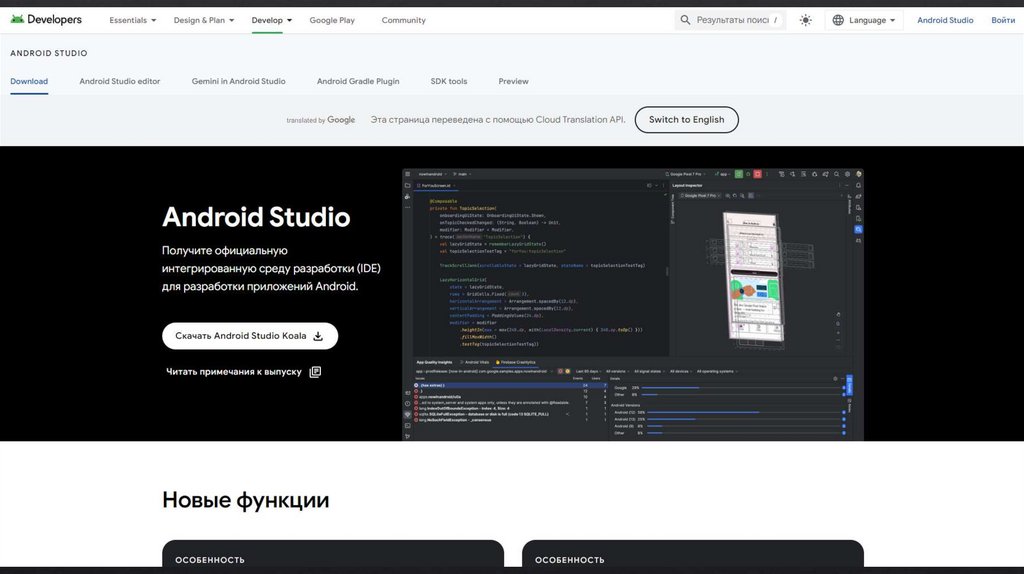Click the Новые функции heading
Image resolution: width=1024 pixels, height=574 pixels.
(x=246, y=500)
